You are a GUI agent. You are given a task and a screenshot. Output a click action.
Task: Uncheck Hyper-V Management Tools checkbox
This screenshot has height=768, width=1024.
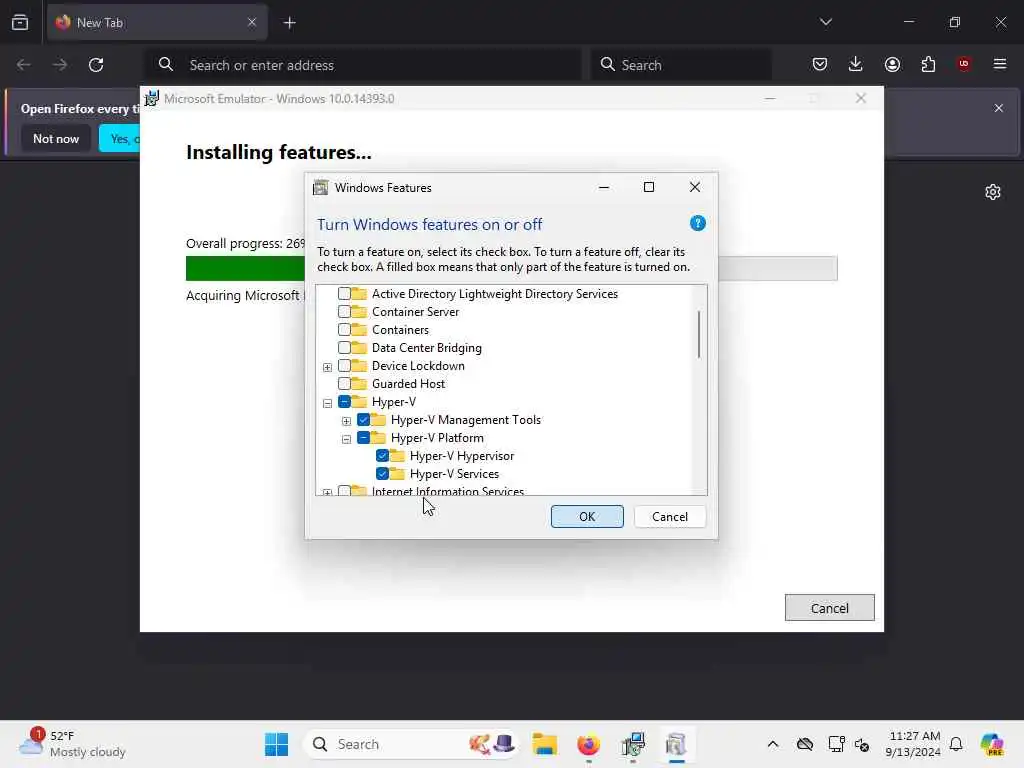(364, 419)
